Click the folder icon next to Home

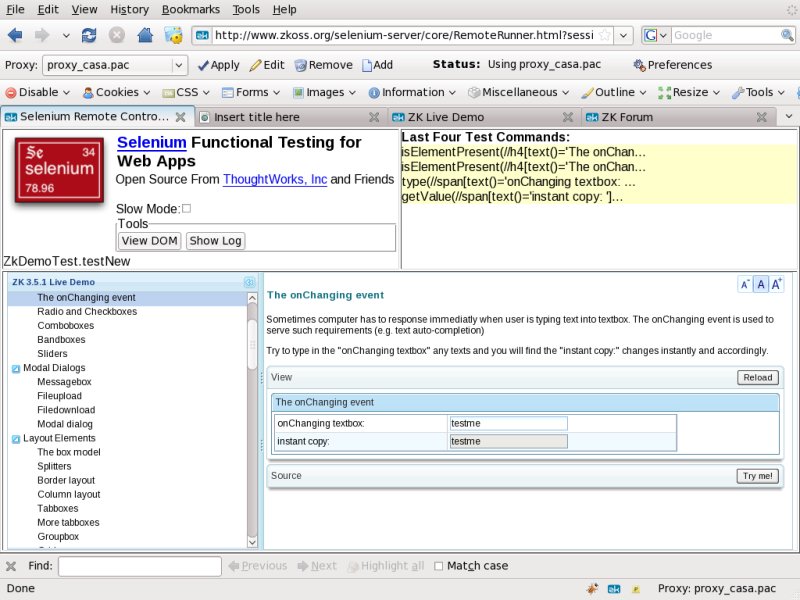click(173, 35)
